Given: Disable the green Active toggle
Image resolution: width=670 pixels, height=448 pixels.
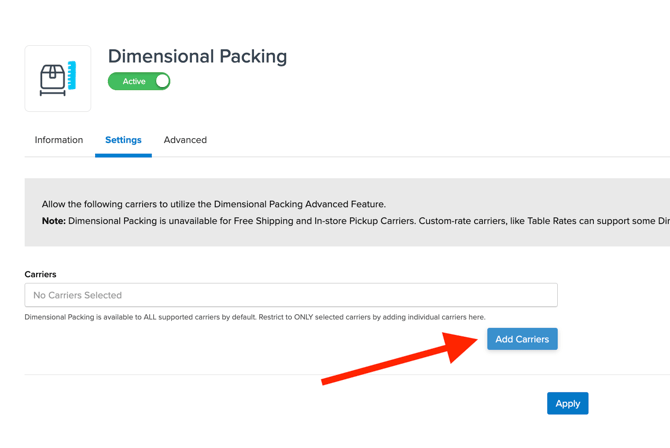Looking at the screenshot, I should 139,81.
